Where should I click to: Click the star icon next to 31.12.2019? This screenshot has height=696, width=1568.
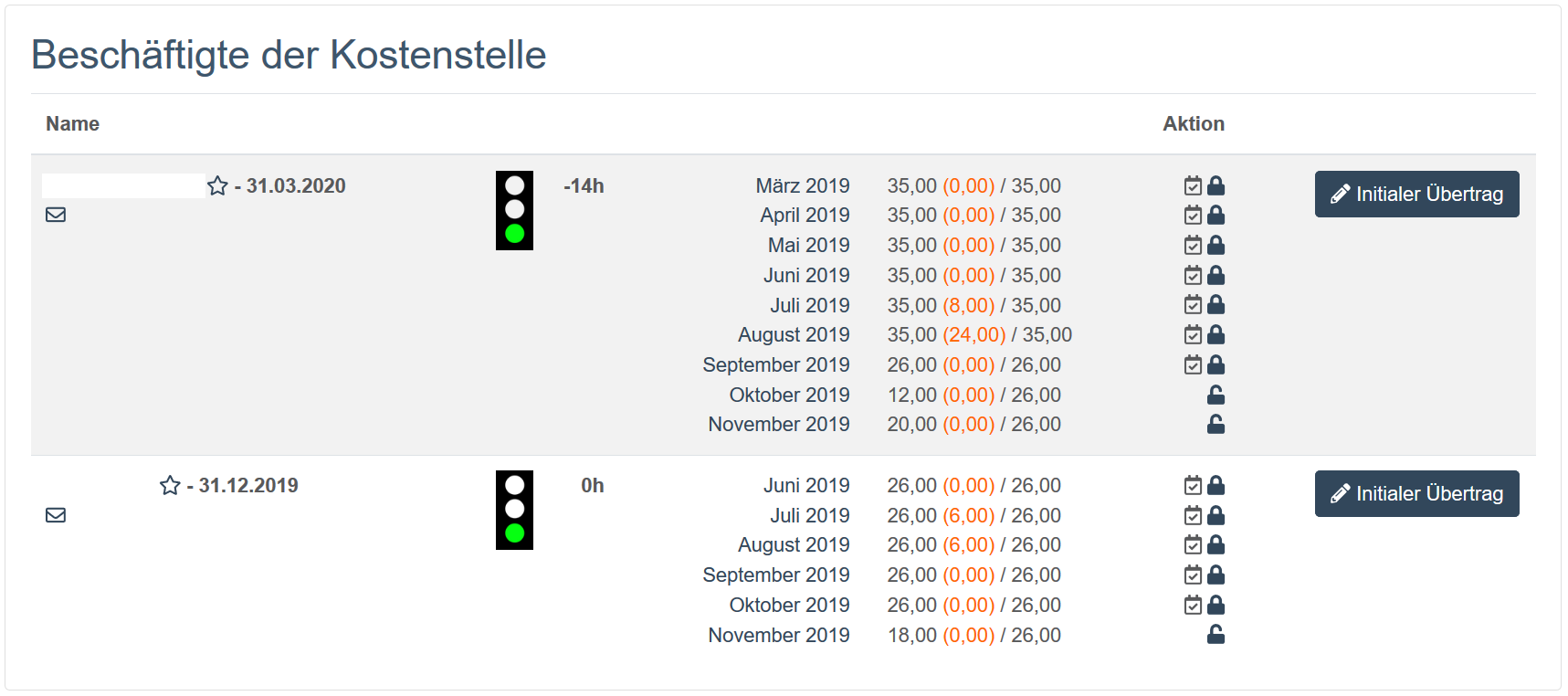coord(170,486)
